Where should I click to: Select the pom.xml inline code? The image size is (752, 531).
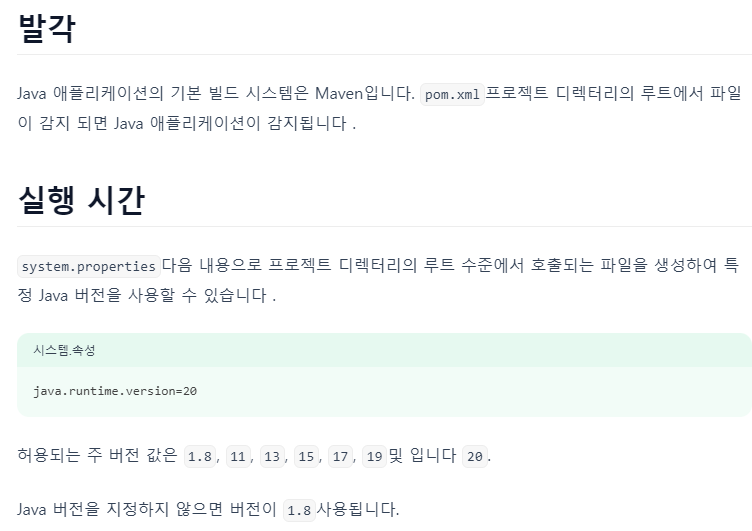[452, 94]
